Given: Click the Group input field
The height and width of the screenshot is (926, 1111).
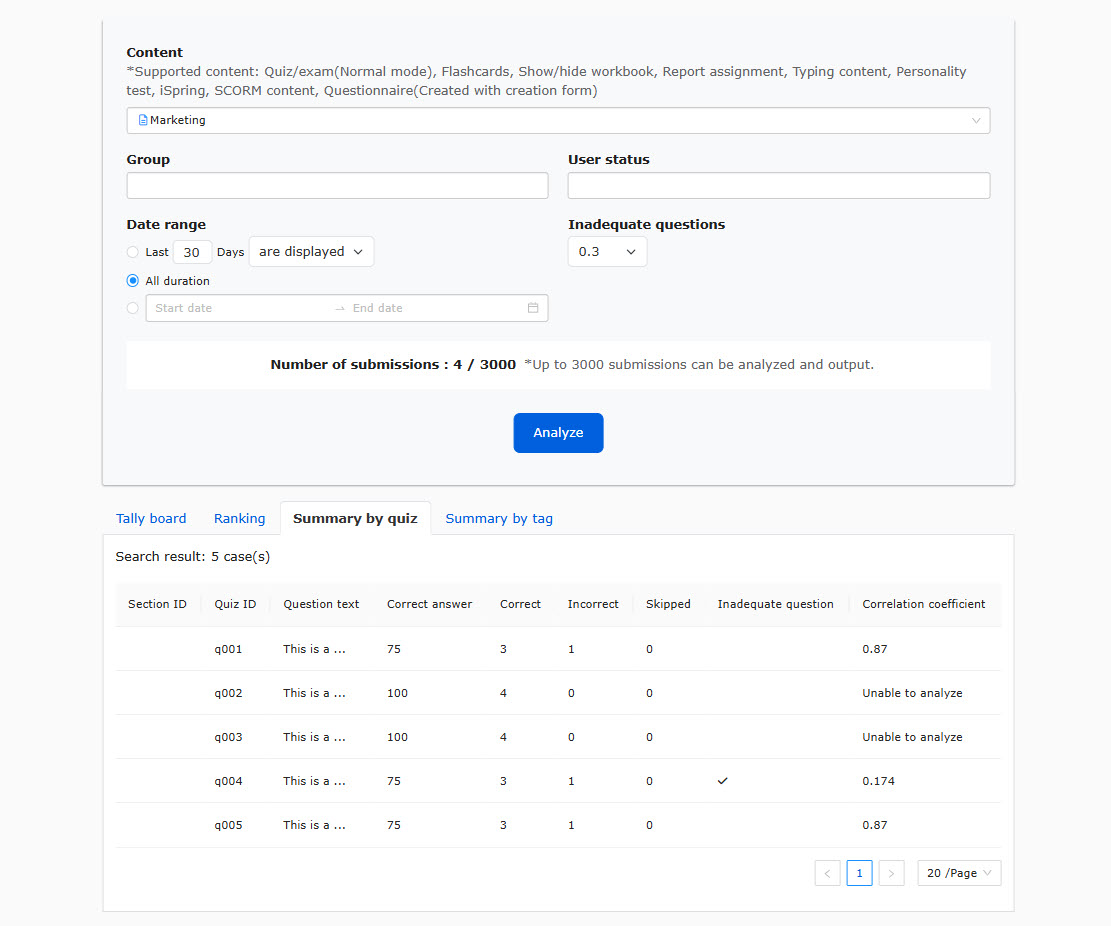Looking at the screenshot, I should [337, 186].
